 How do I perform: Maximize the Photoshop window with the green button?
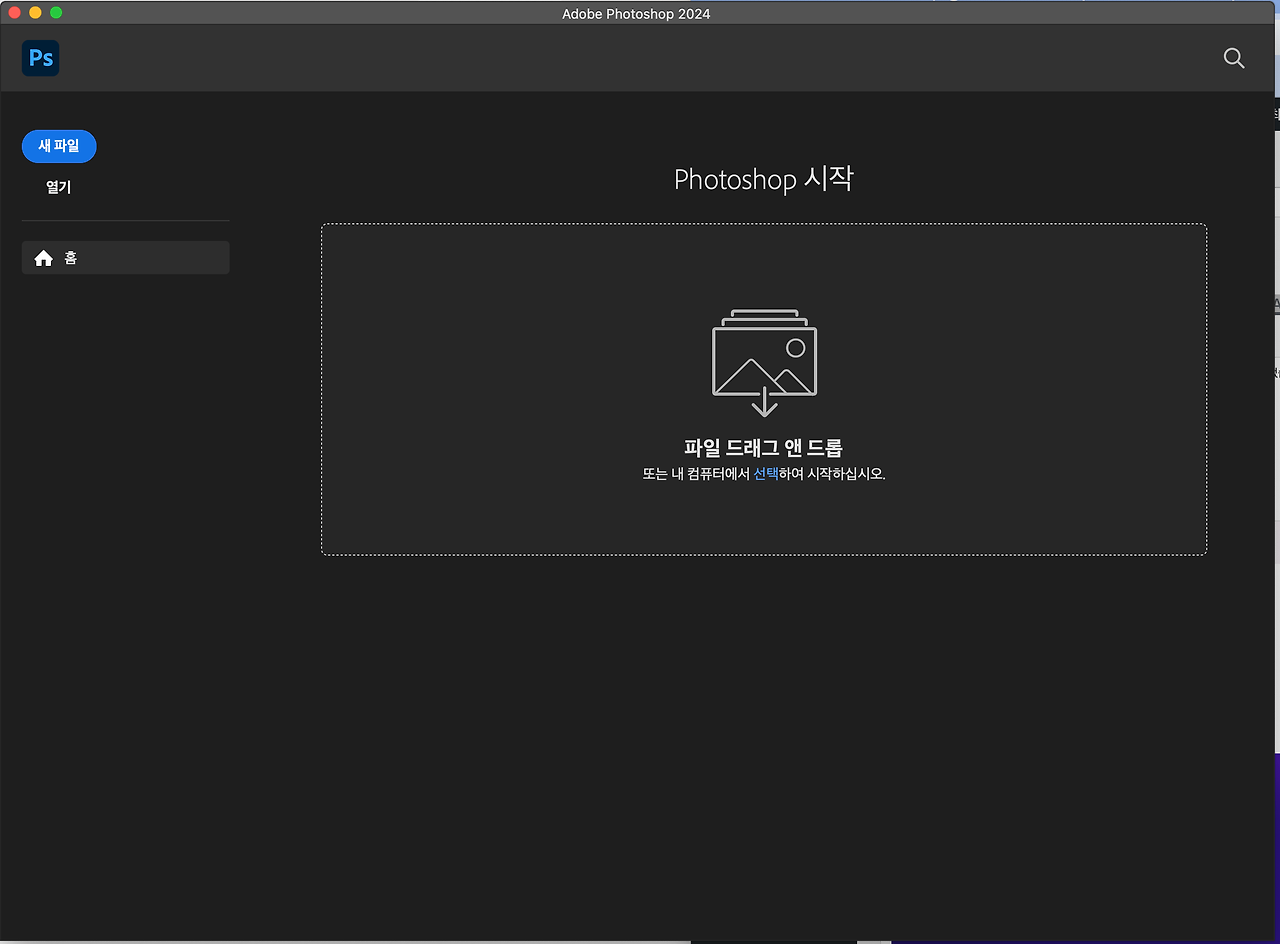(x=56, y=12)
